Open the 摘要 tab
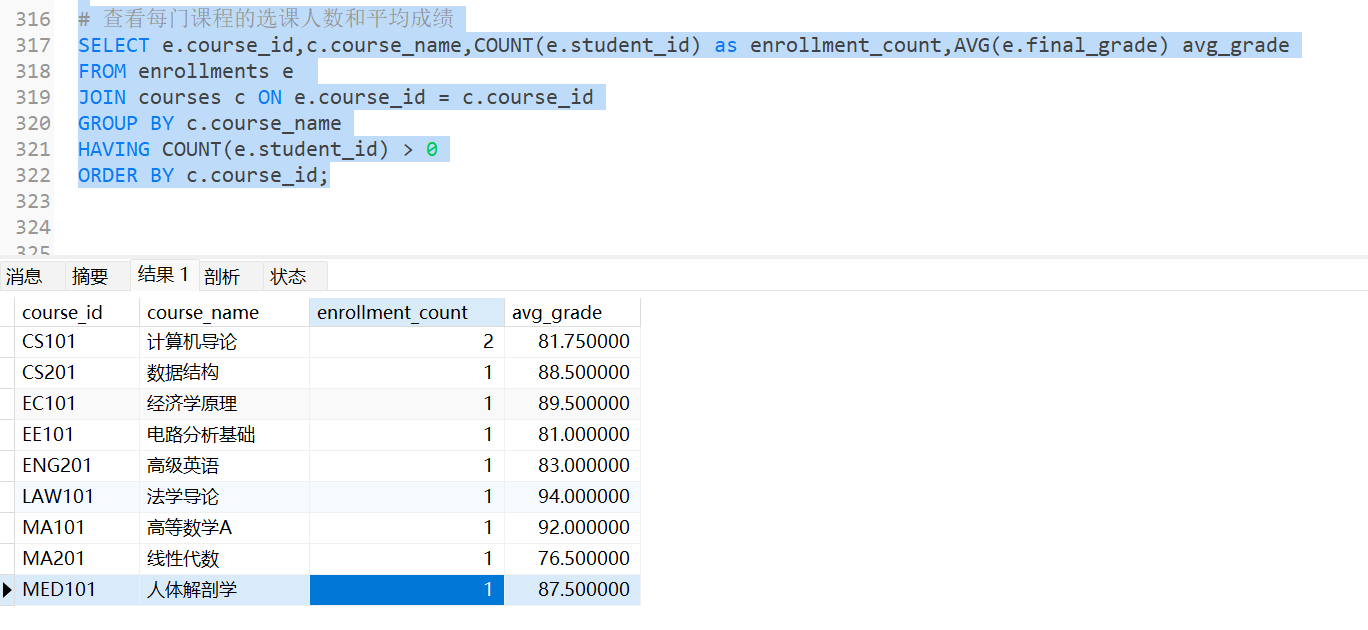1368x630 pixels. pos(90,277)
